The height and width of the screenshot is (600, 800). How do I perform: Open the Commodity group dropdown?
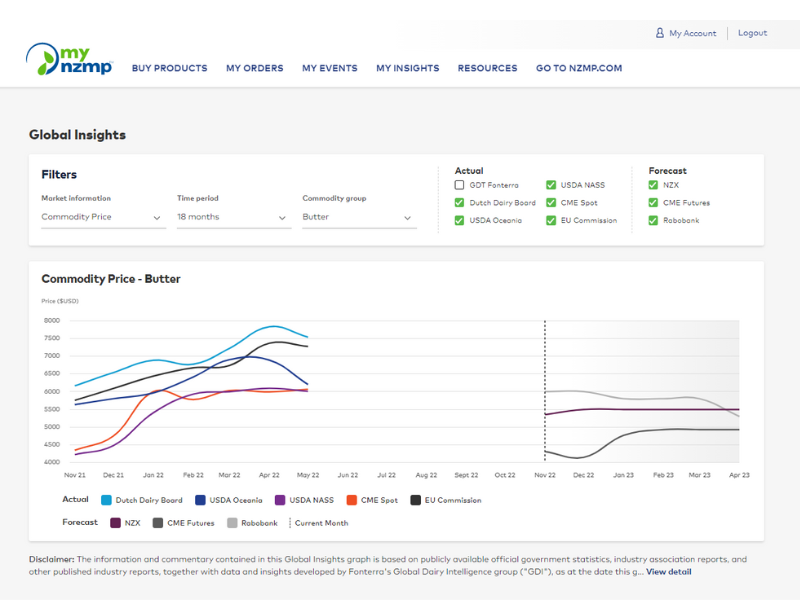click(360, 217)
